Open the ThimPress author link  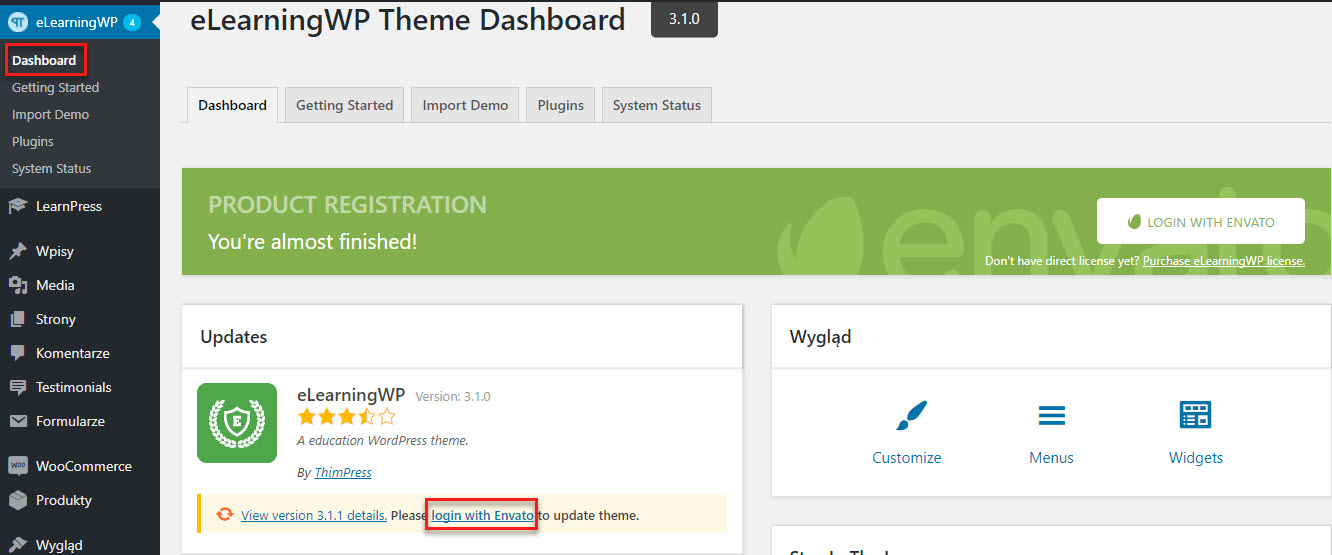pyautogui.click(x=343, y=472)
